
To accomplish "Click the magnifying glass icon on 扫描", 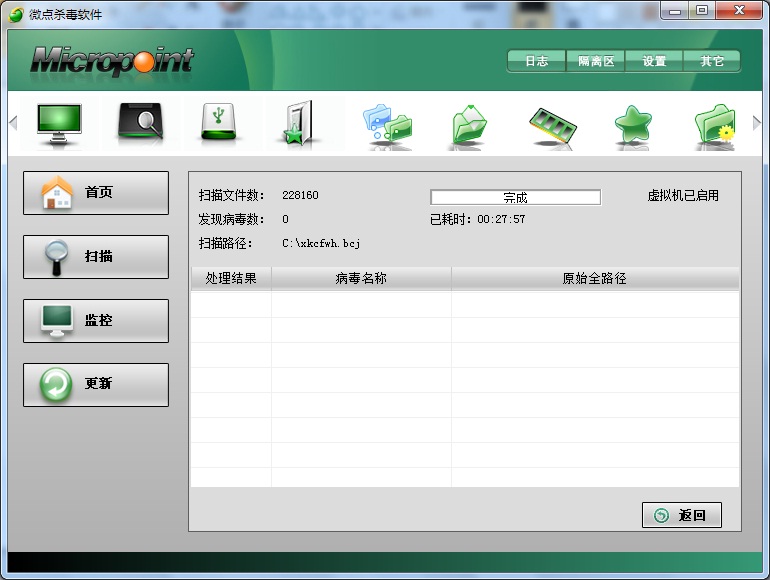I will click(x=56, y=257).
